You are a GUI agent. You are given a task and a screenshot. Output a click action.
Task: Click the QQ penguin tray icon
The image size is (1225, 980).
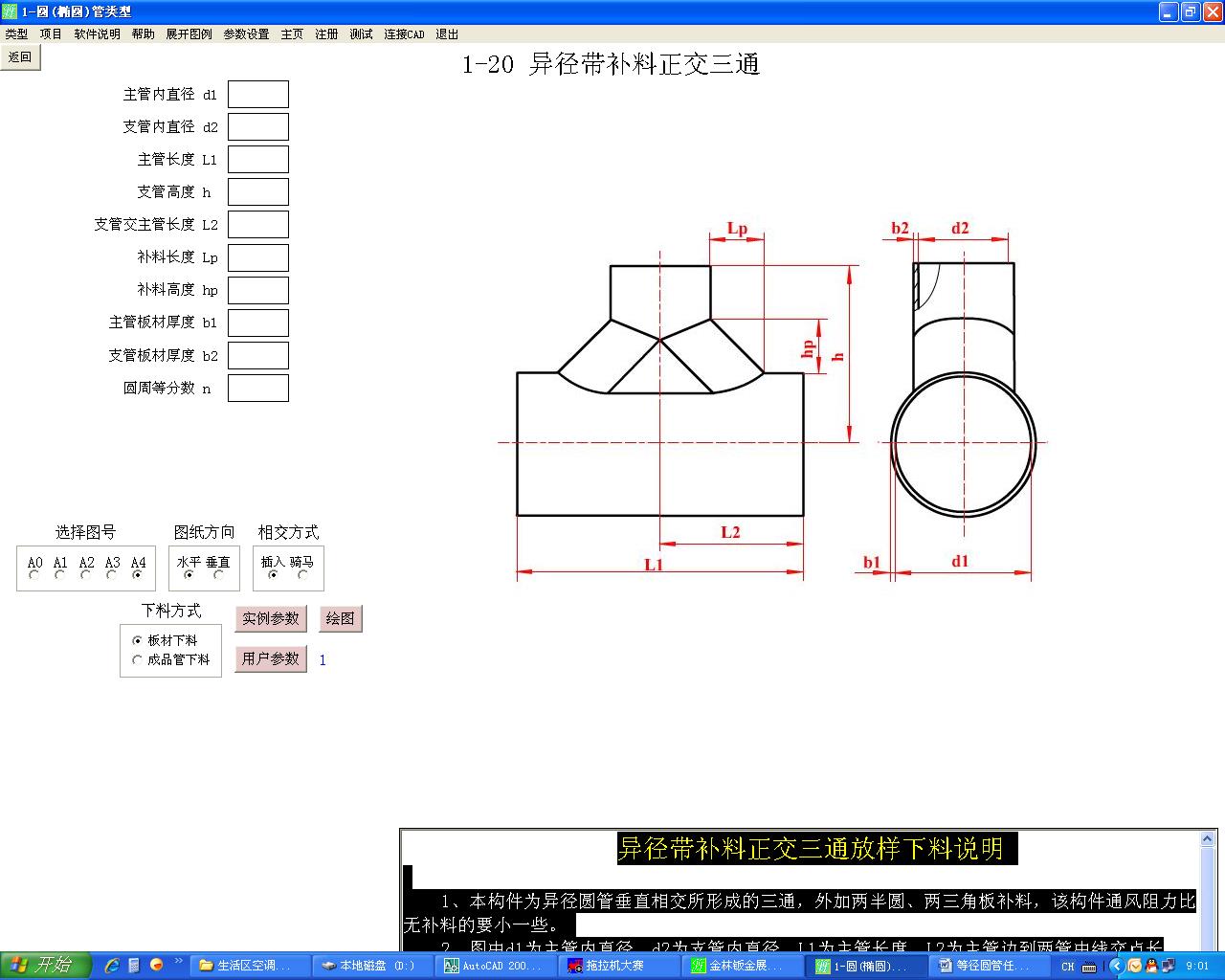[x=1151, y=966]
